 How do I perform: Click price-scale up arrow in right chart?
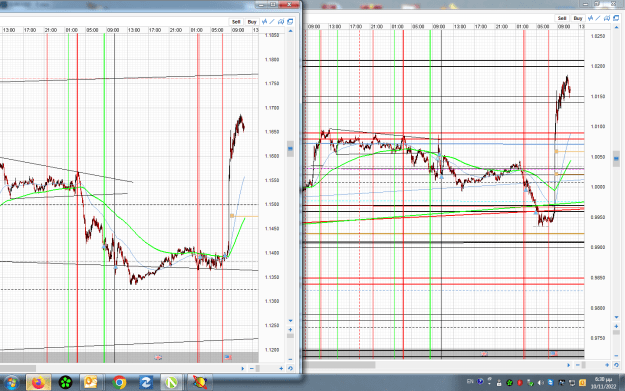pos(617,27)
